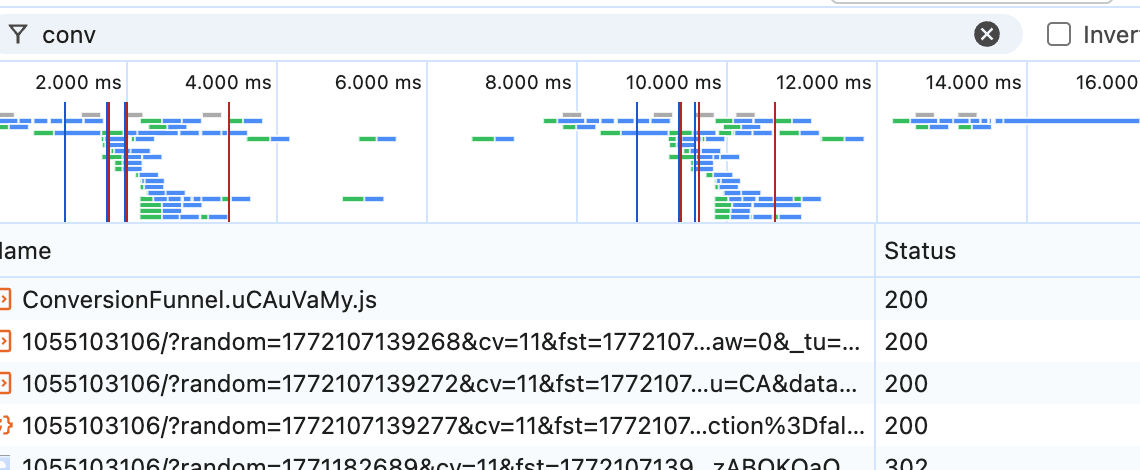Clear the conv filter text
The height and width of the screenshot is (470, 1140).
click(987, 34)
